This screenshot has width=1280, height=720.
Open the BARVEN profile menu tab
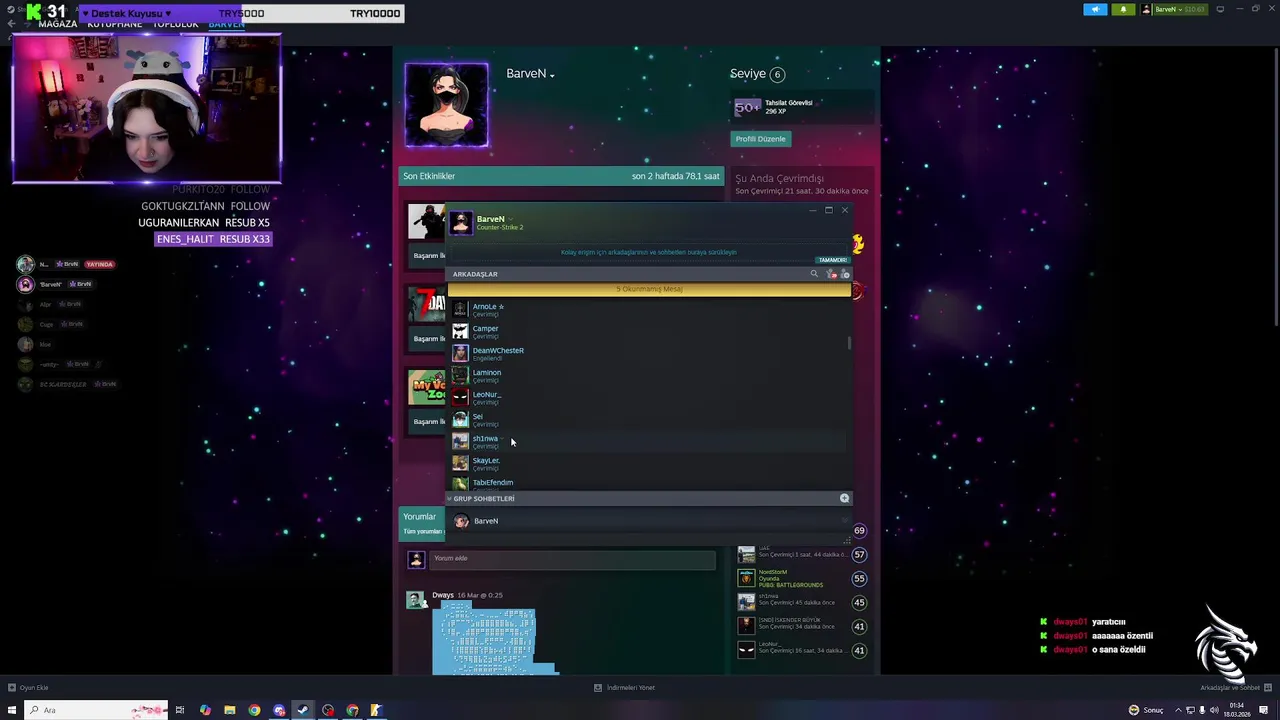pyautogui.click(x=226, y=24)
